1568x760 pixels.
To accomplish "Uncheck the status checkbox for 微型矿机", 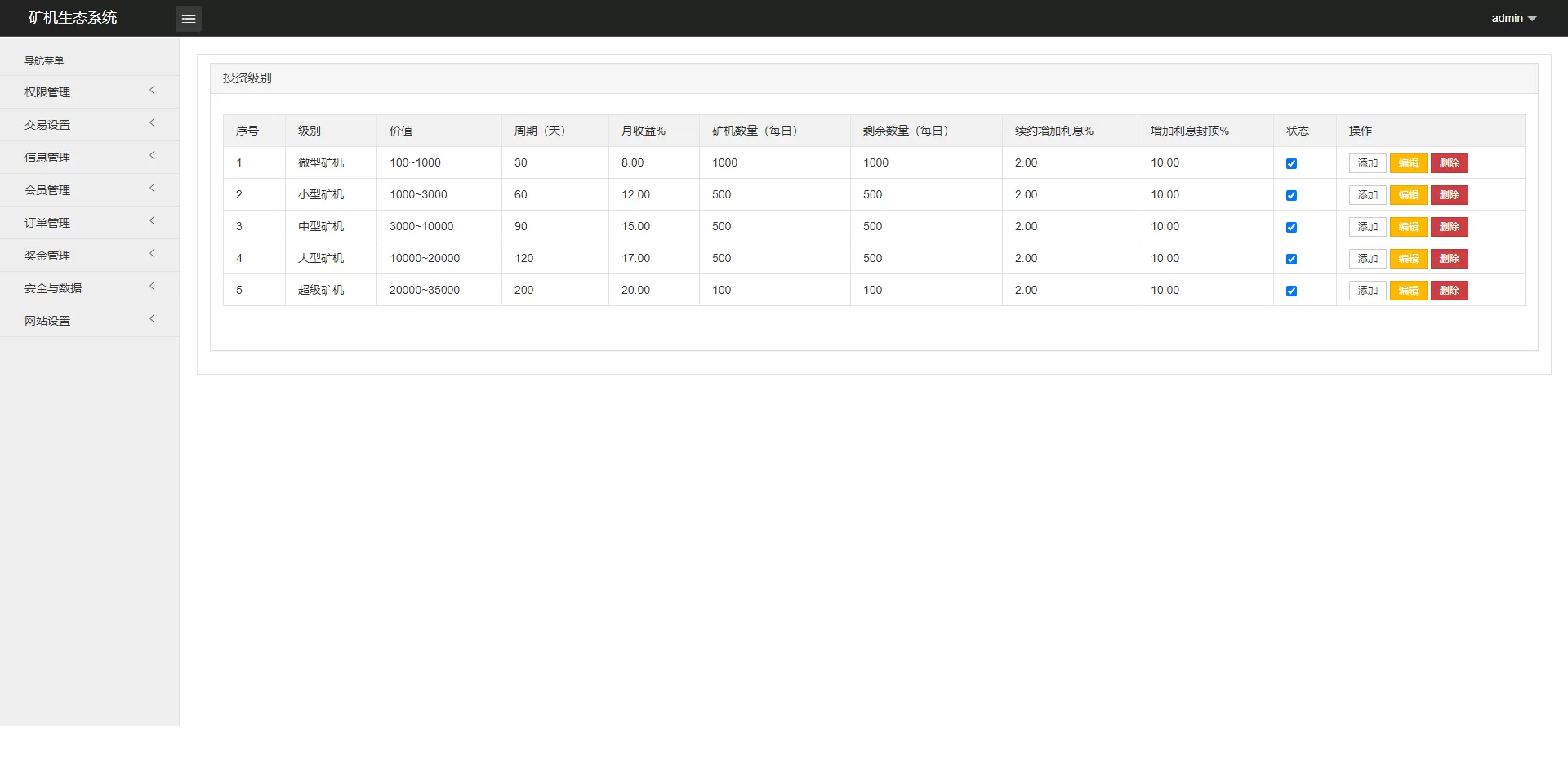I will point(1291,163).
